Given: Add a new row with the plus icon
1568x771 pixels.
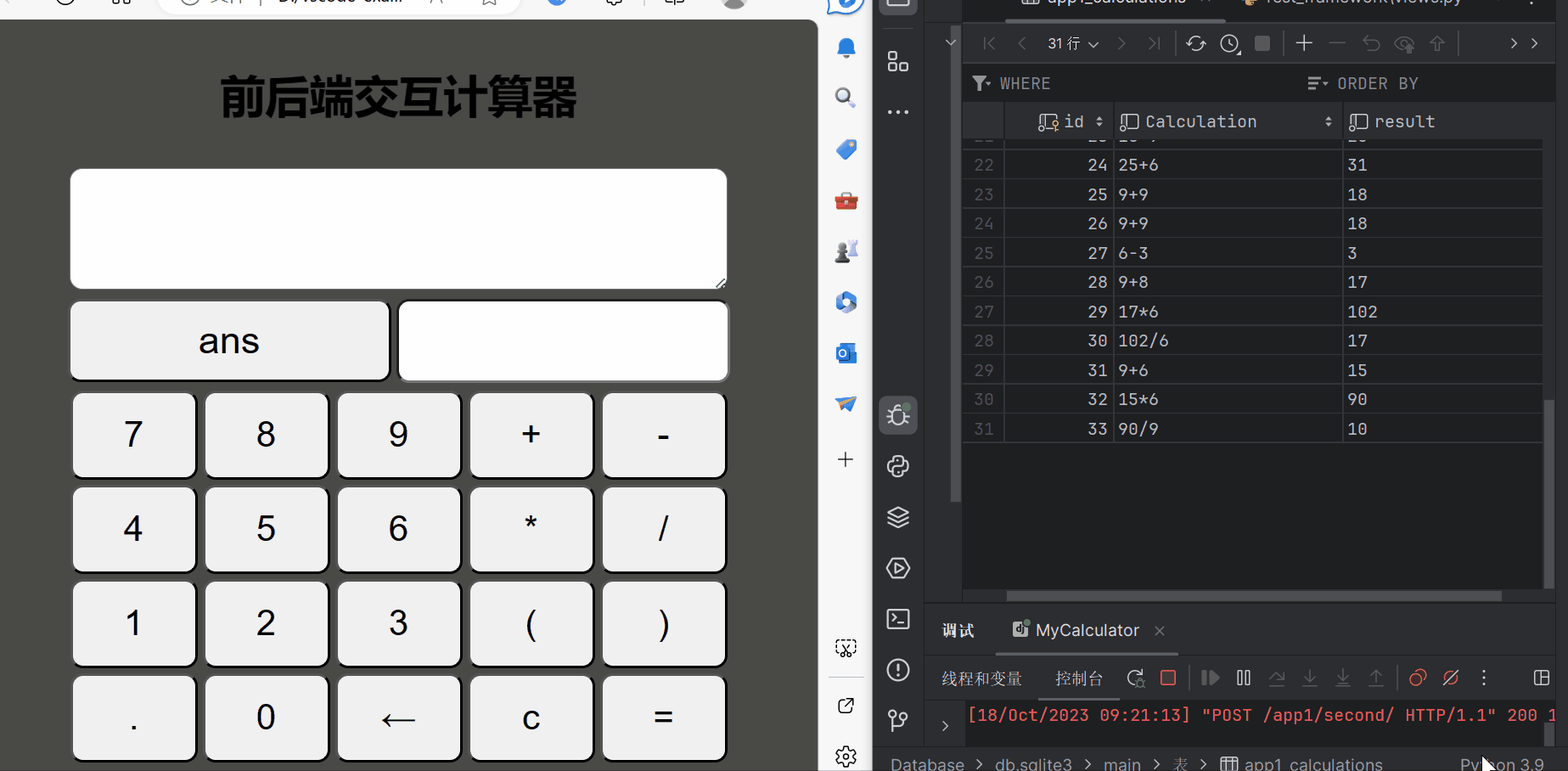Looking at the screenshot, I should [x=1304, y=43].
